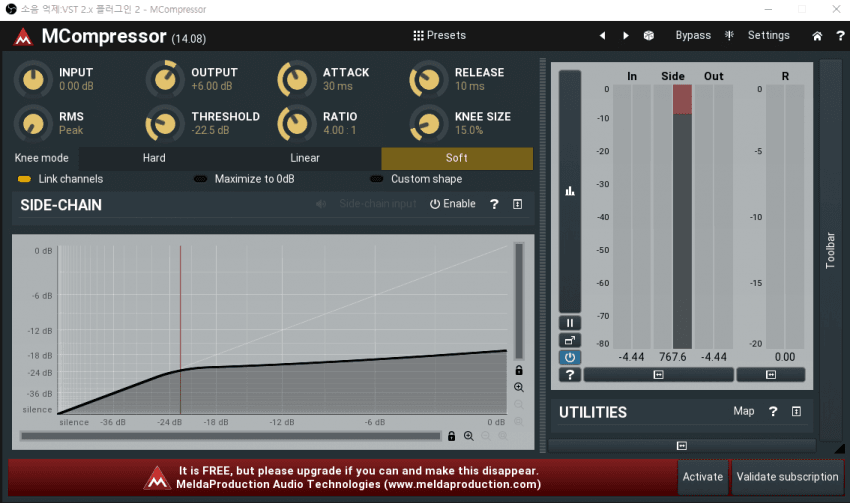Collapse the SIDE-CHAIN panel
Screen dimensions: 850x503
pyautogui.click(x=518, y=204)
